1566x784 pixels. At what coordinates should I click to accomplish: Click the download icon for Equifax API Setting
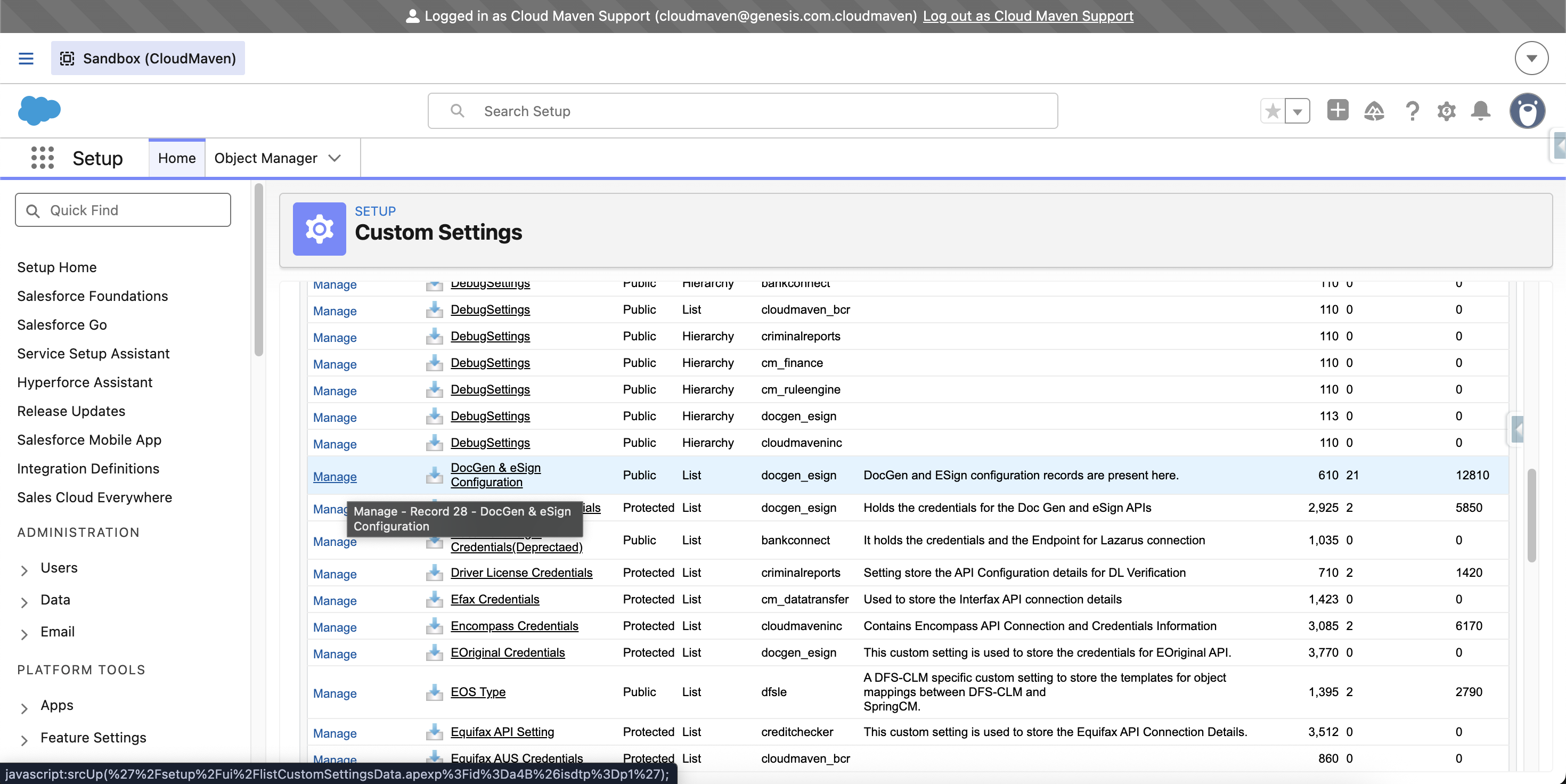click(x=434, y=732)
